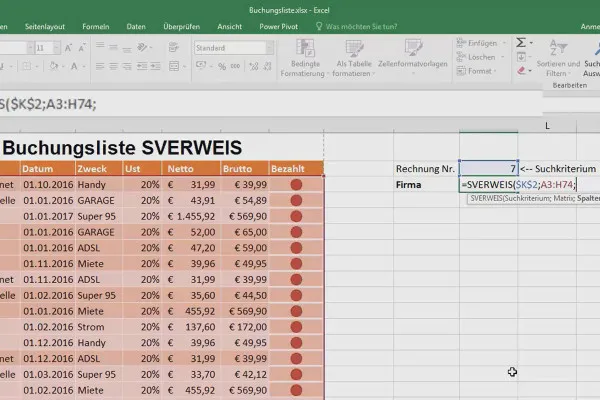Click the AutoSum sigma icon
Image resolution: width=600 pixels, height=400 pixels.
pos(520,42)
